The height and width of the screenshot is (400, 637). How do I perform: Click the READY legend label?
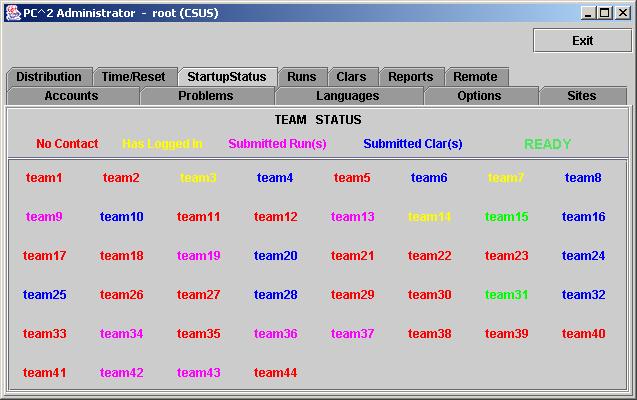point(547,144)
